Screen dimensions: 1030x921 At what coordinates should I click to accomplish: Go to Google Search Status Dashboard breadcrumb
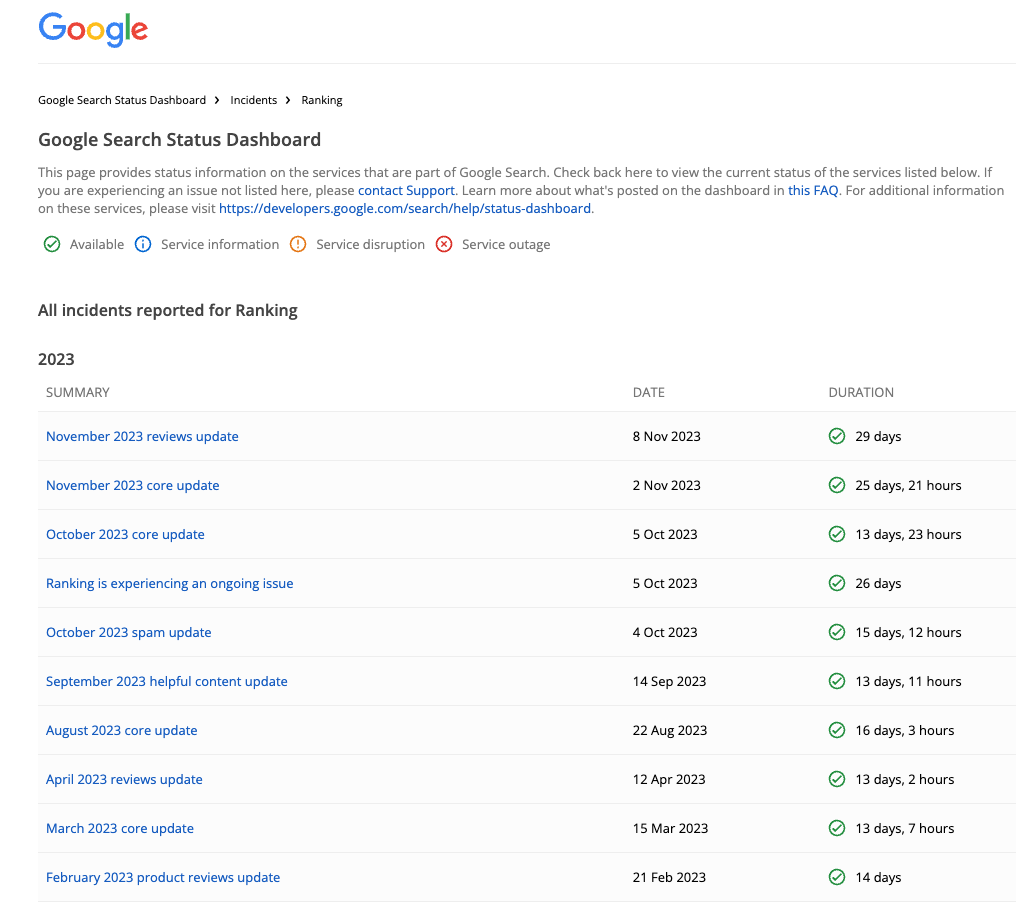[x=122, y=100]
